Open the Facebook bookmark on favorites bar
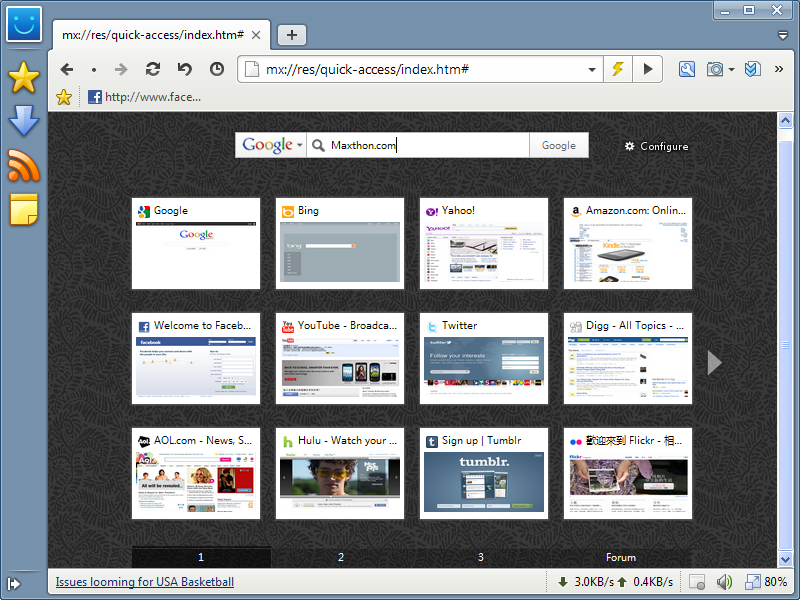 pos(145,97)
